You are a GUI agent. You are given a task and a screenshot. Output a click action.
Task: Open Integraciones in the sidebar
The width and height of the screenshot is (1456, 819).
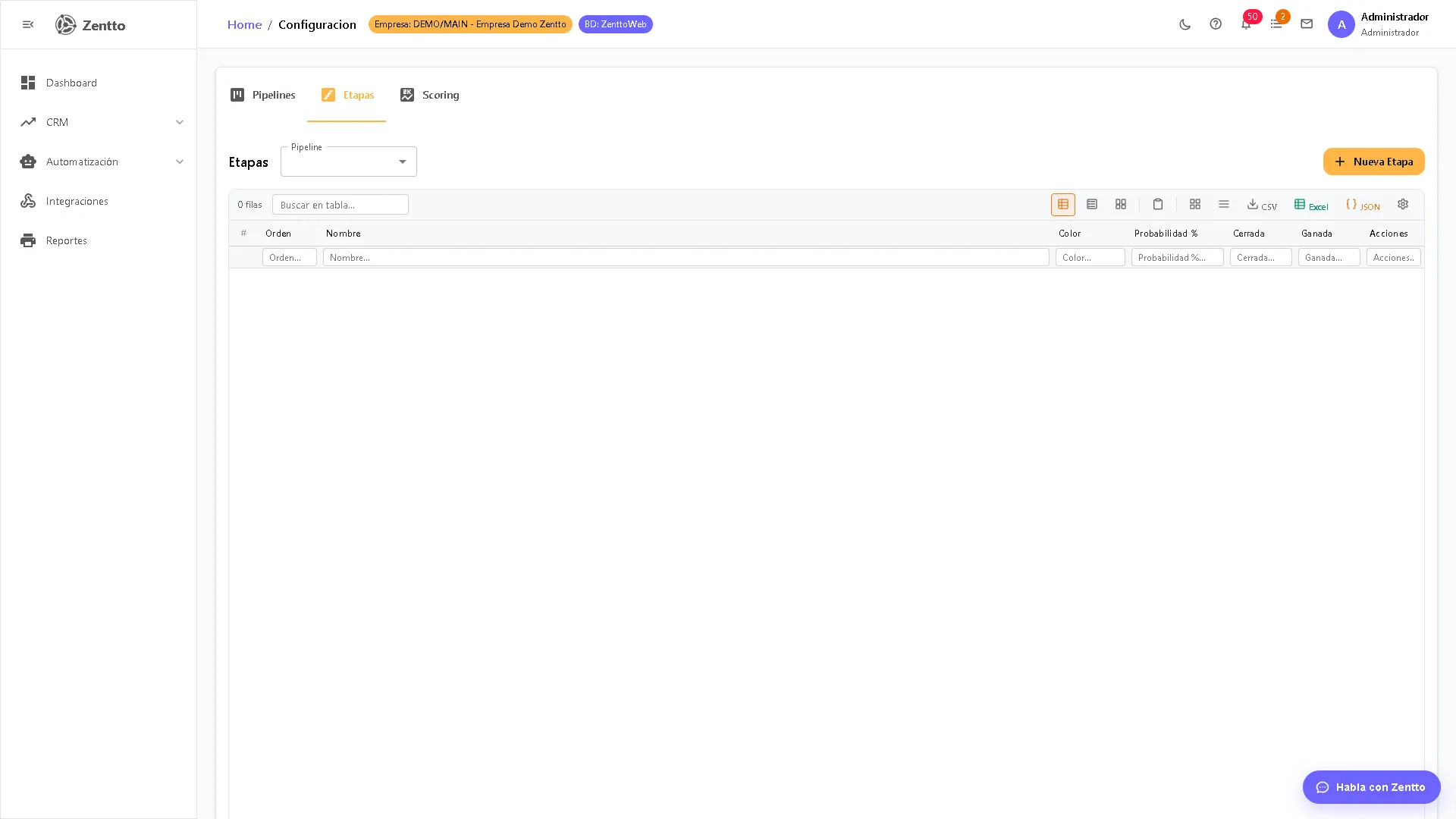tap(99, 201)
